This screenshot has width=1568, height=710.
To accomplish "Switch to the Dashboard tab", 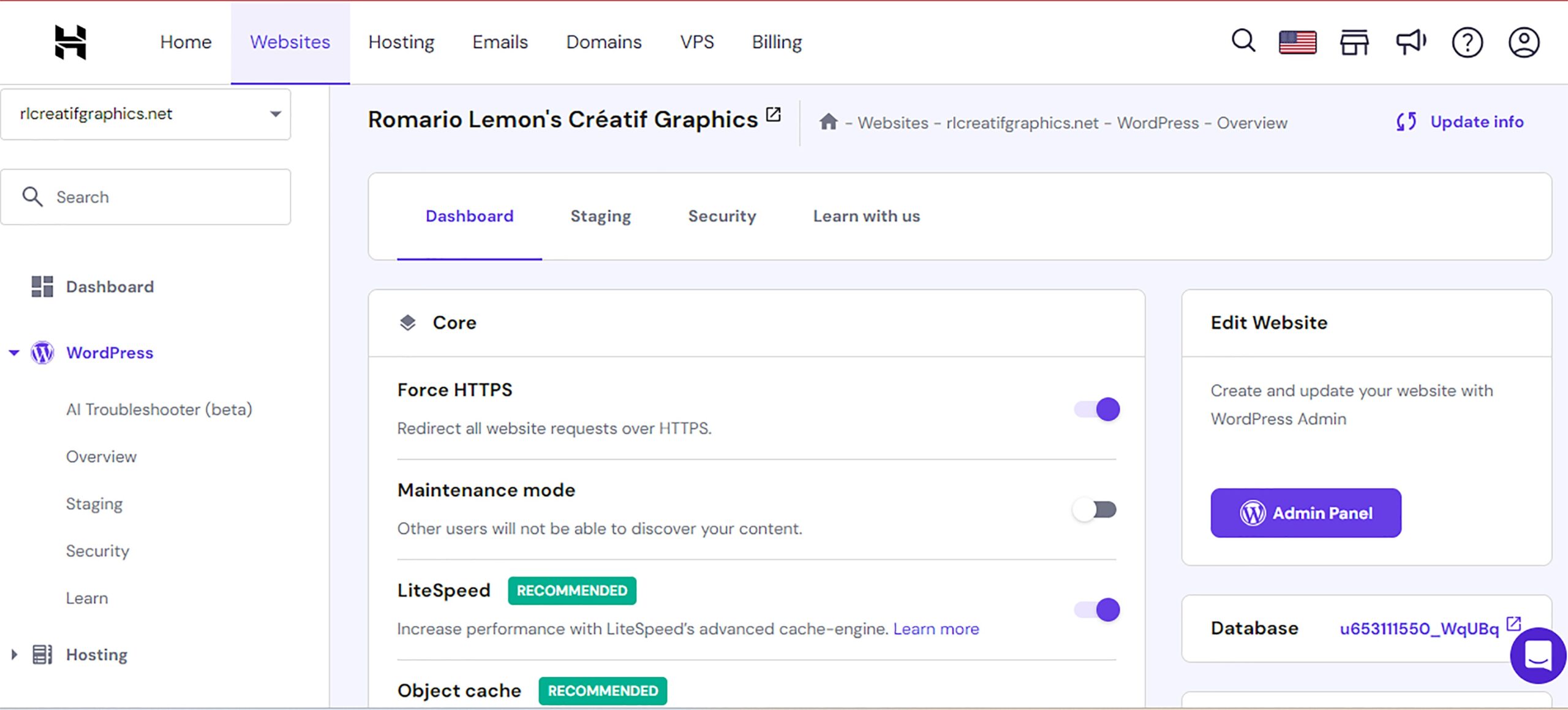I will point(469,216).
